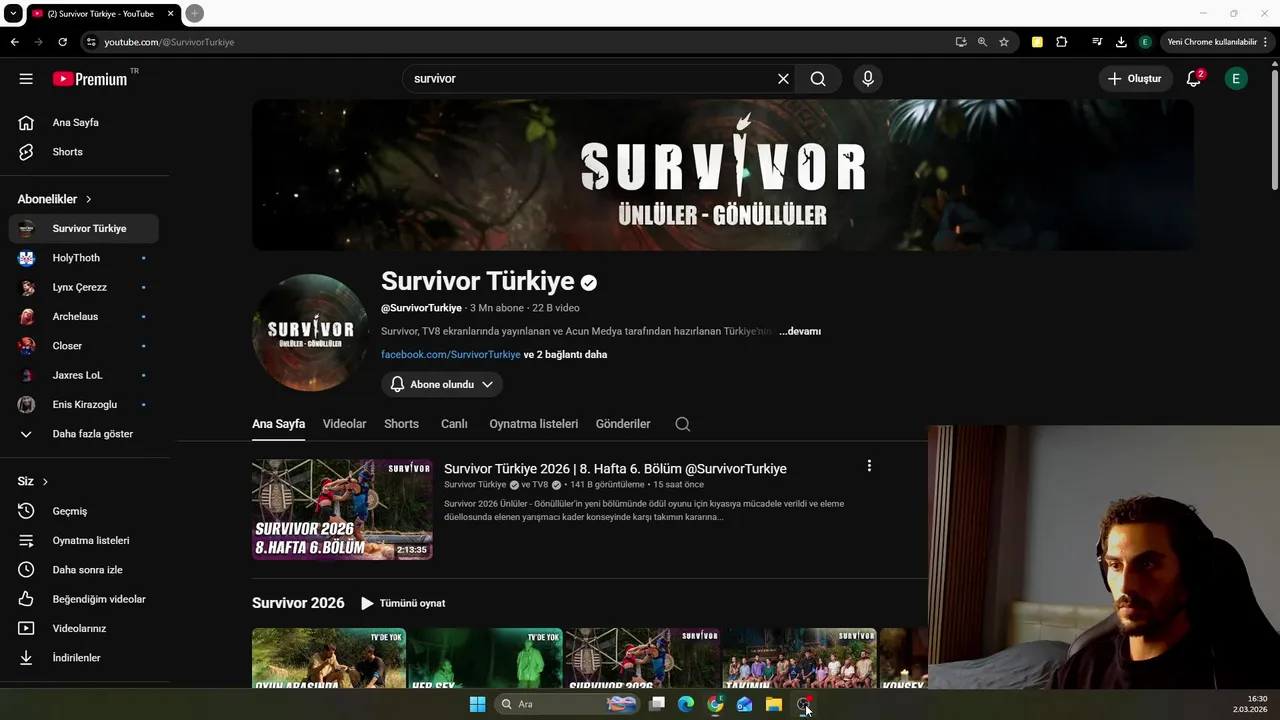Open the green night-vision video thumbnail
Screen dimensions: 1280x720
[486, 658]
